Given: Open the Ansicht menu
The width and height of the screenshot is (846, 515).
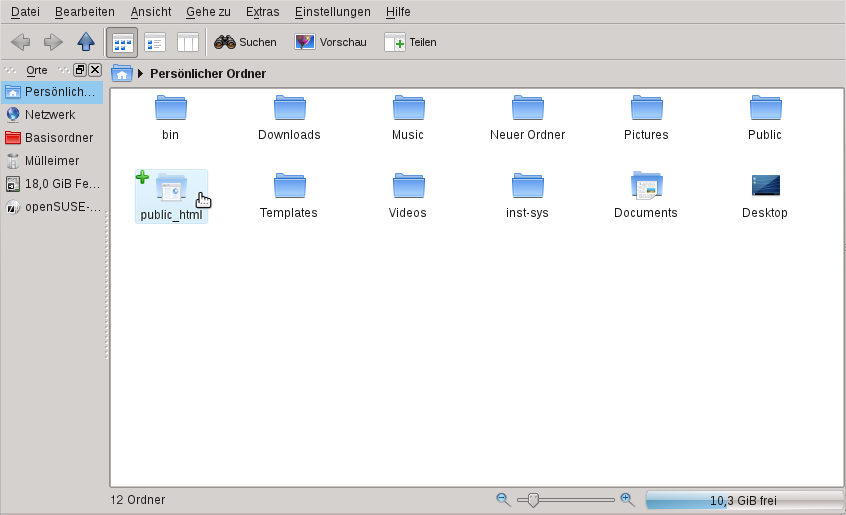Looking at the screenshot, I should 150,12.
